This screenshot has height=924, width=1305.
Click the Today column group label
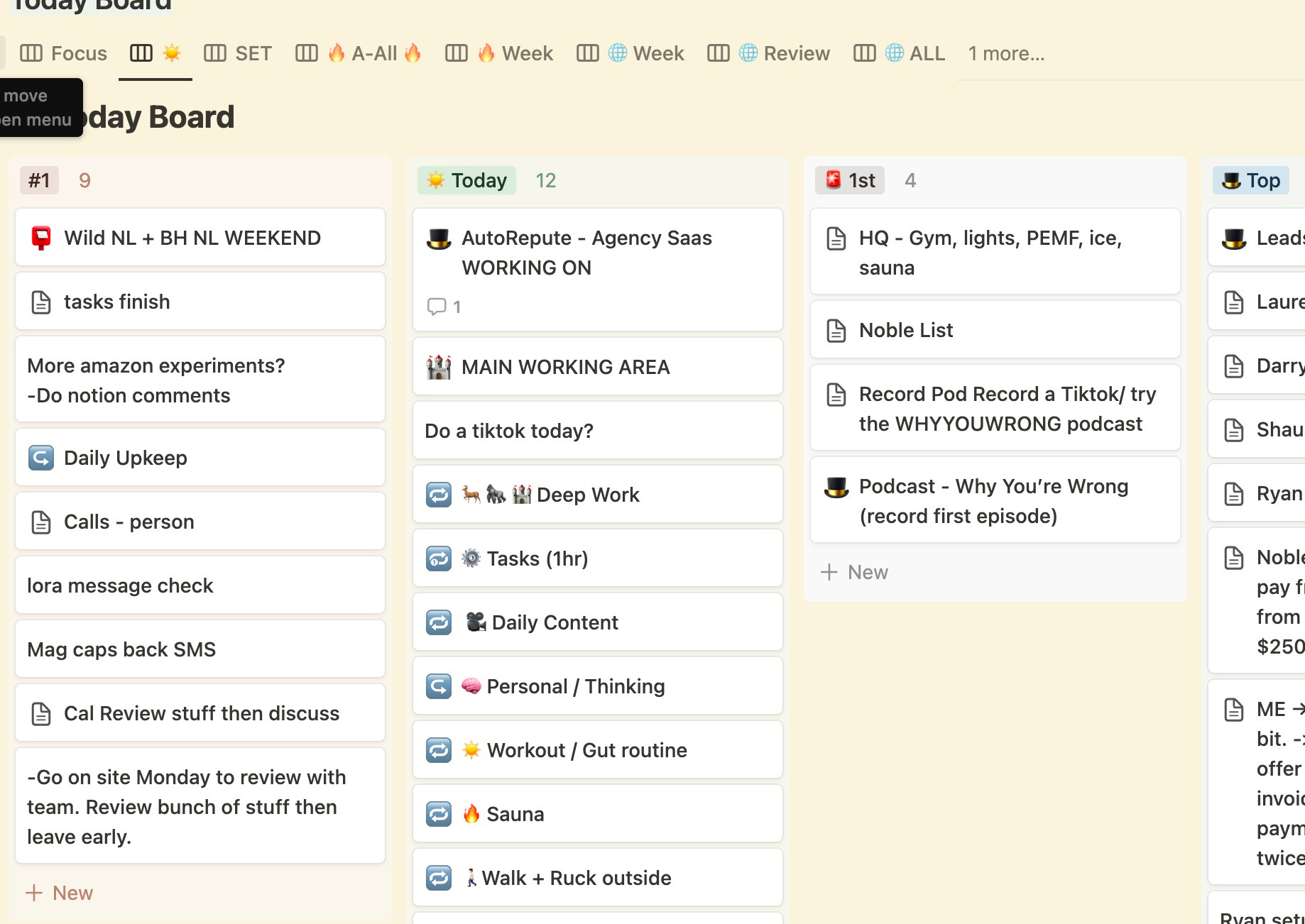click(467, 180)
